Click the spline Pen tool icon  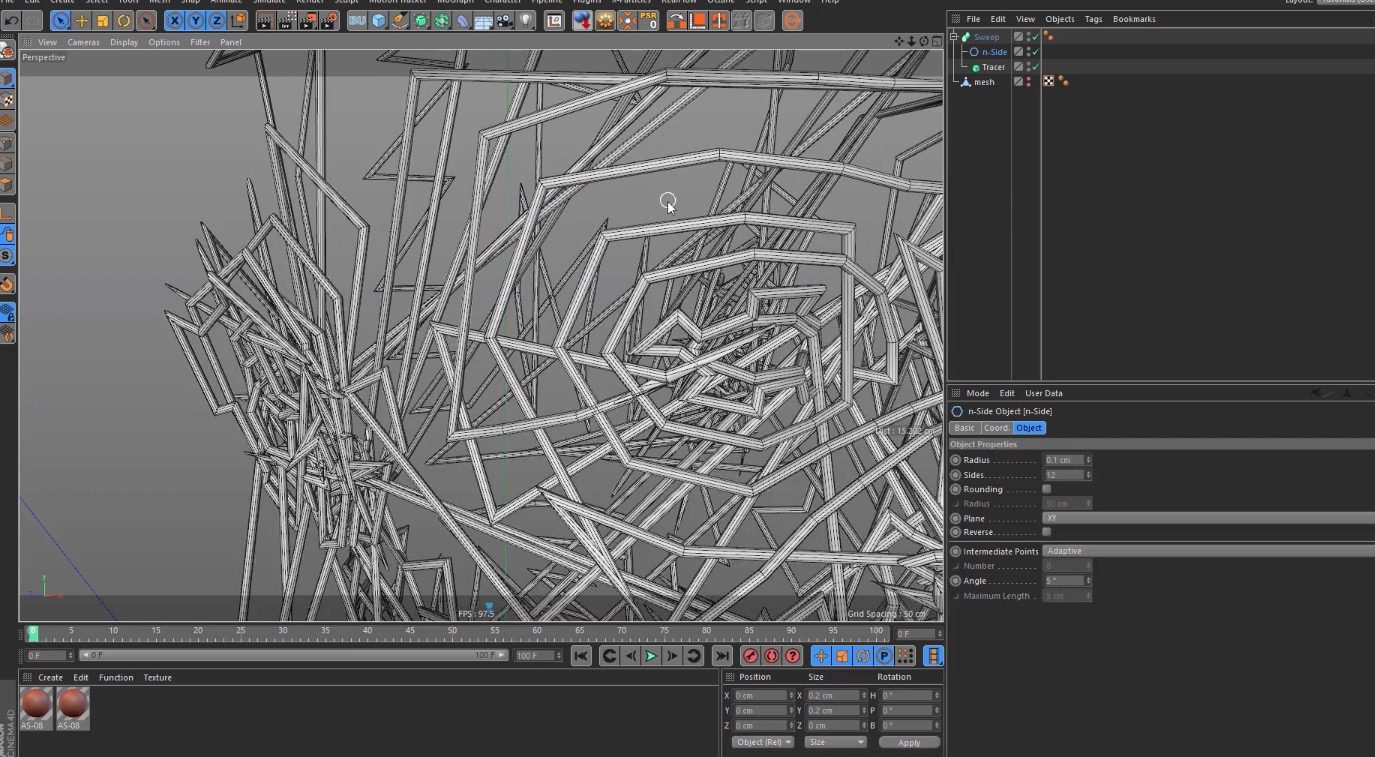click(400, 20)
